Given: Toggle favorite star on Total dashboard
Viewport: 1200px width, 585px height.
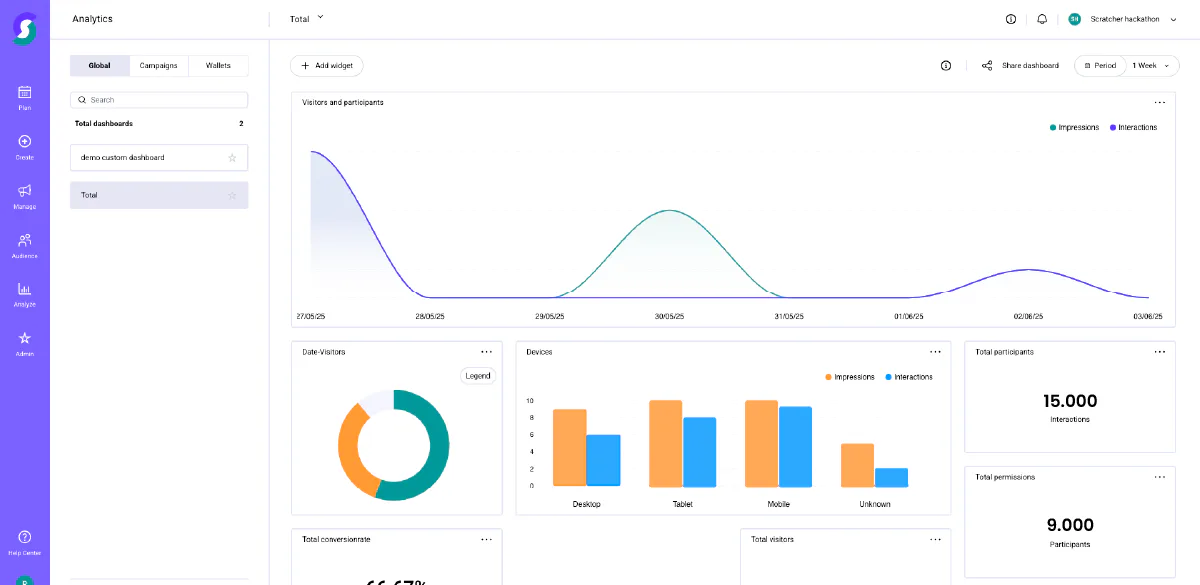Looking at the screenshot, I should pyautogui.click(x=232, y=195).
